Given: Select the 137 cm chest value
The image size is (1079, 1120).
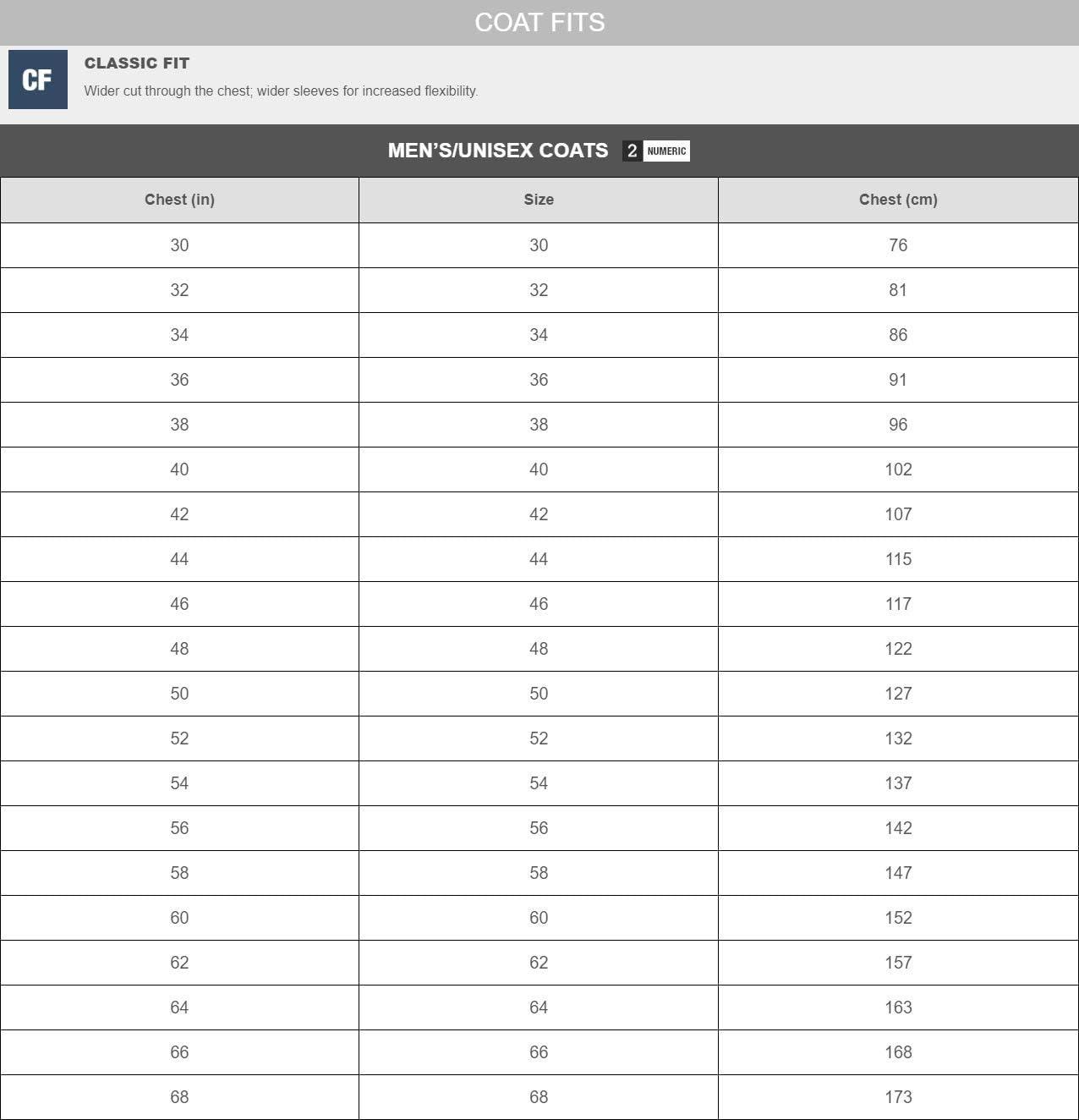Looking at the screenshot, I should [x=898, y=783].
